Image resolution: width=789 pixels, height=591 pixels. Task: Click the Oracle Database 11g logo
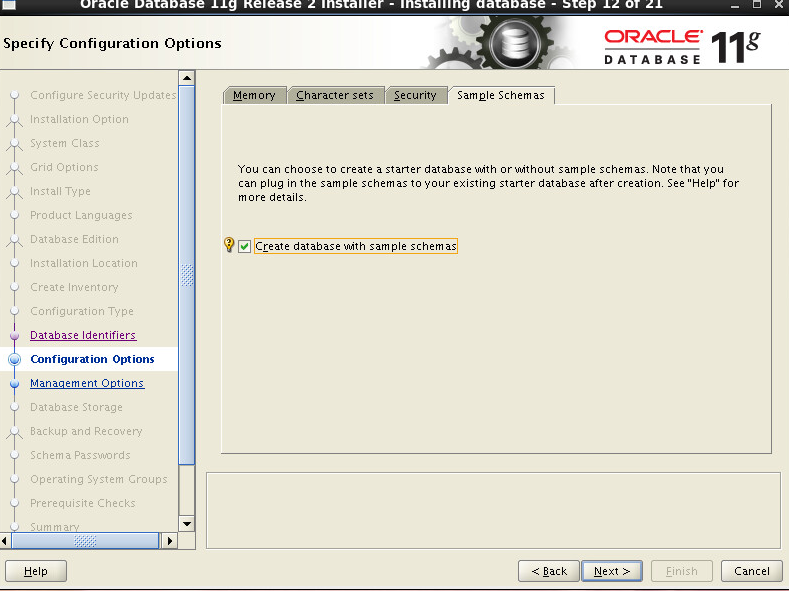coord(682,47)
